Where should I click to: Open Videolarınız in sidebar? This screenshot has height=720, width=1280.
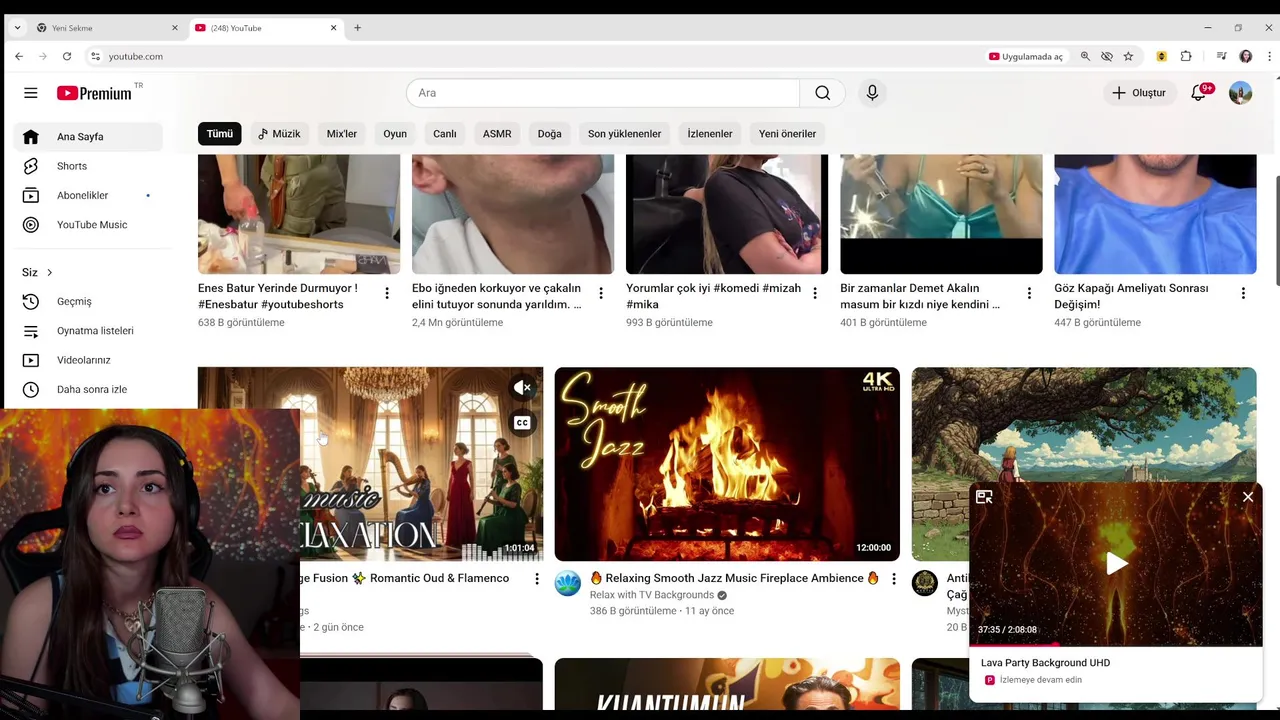(88, 360)
